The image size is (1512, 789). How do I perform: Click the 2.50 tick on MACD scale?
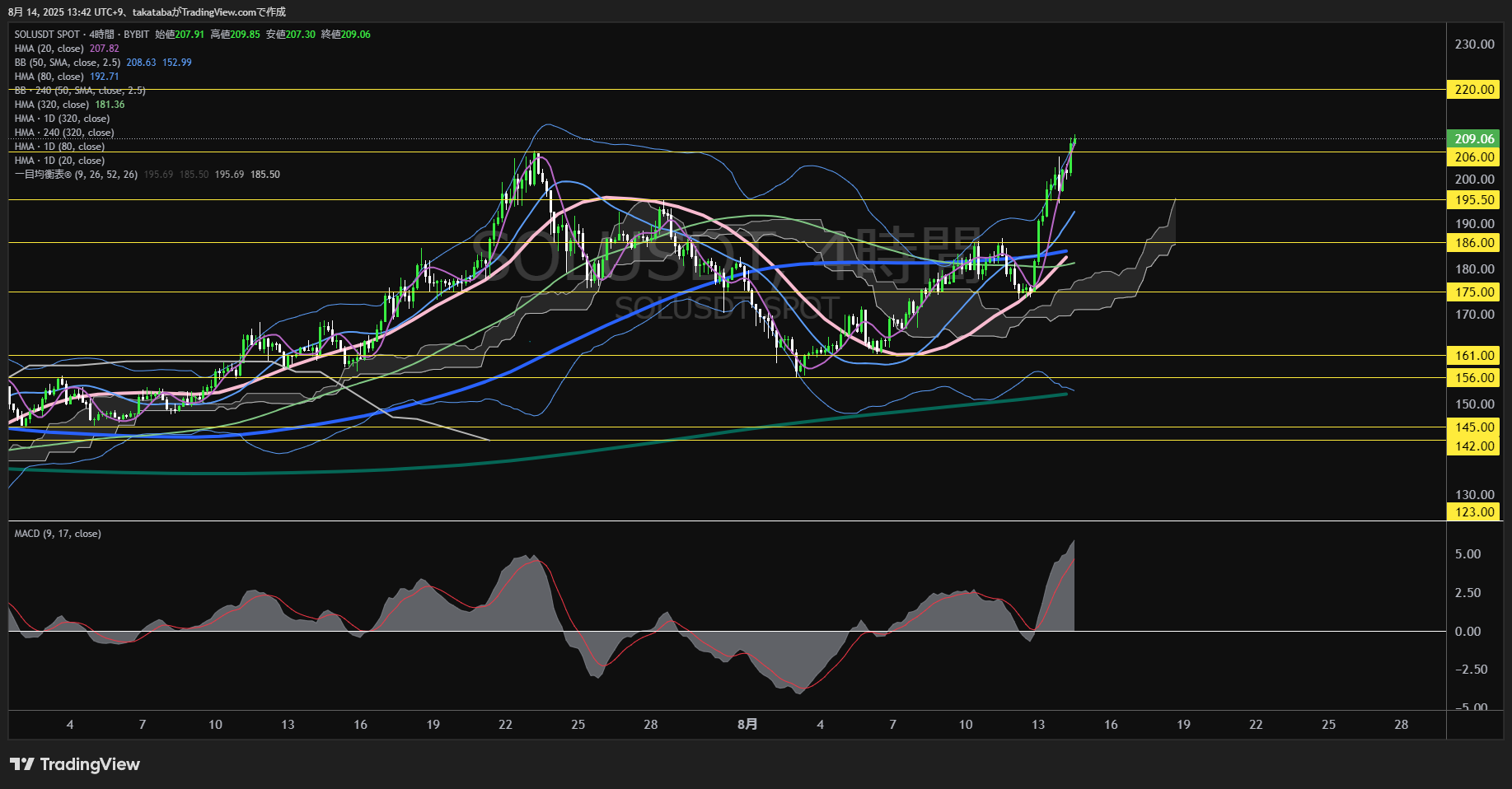click(x=1468, y=592)
